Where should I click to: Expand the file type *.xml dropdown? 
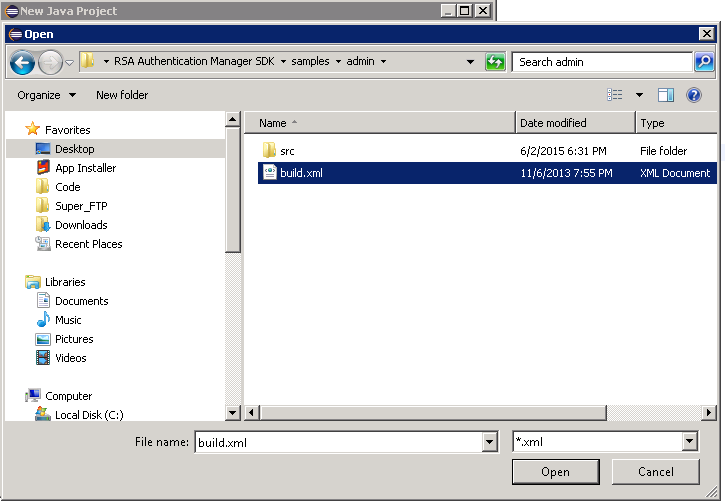689,442
